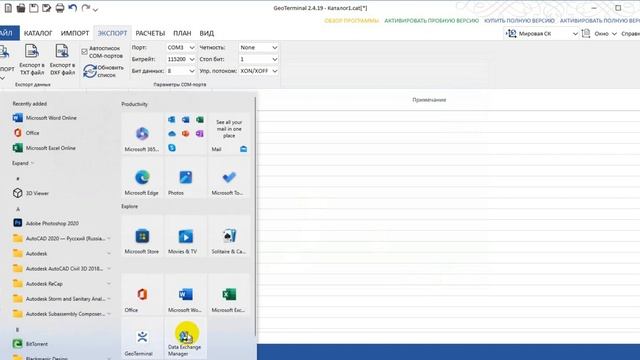
Task: Click the Примечание column header
Action: (429, 100)
